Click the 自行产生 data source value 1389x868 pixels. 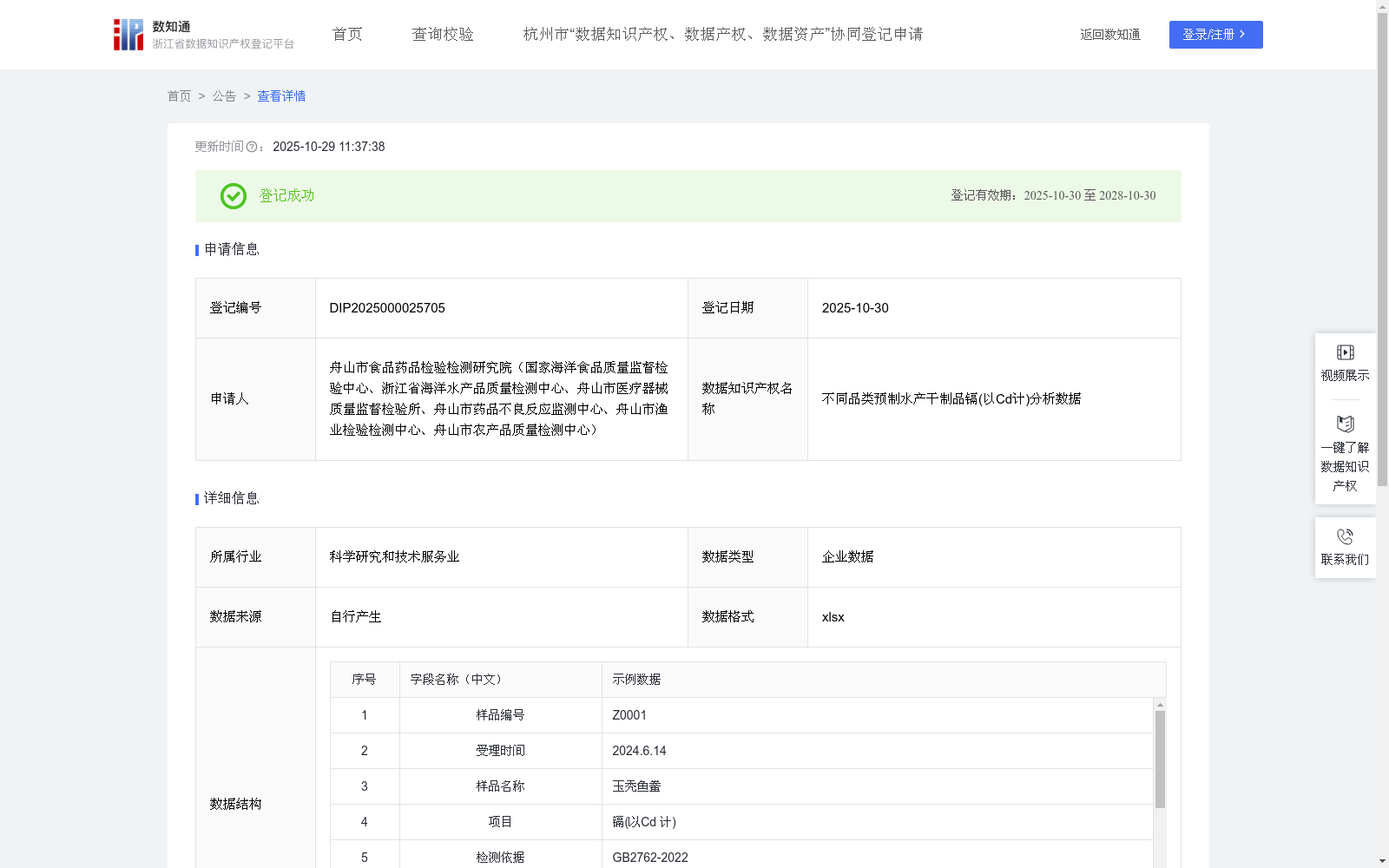pyautogui.click(x=355, y=617)
